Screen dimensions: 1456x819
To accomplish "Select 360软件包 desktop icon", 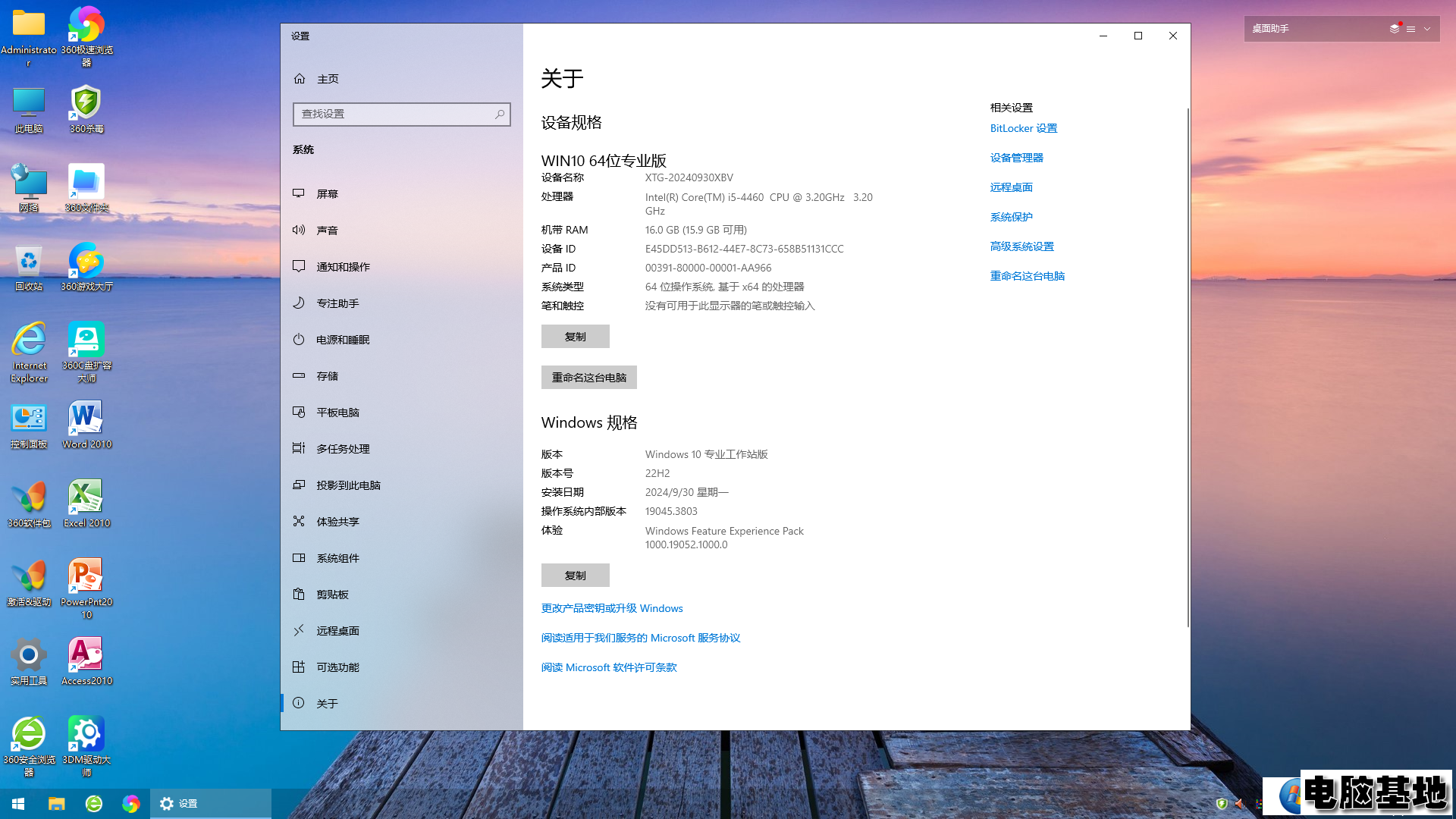I will (x=29, y=504).
